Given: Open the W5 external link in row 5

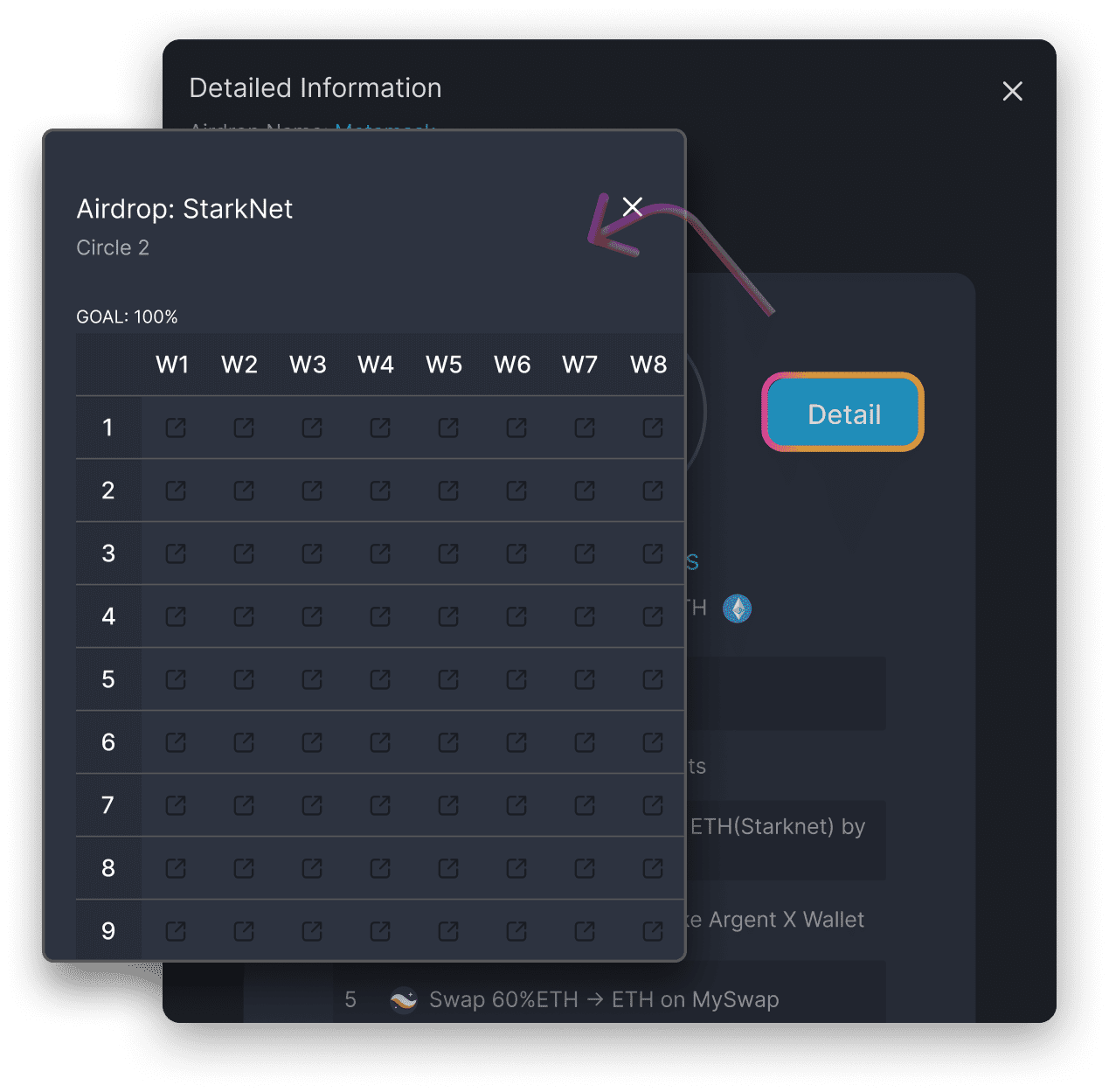Looking at the screenshot, I should point(448,679).
